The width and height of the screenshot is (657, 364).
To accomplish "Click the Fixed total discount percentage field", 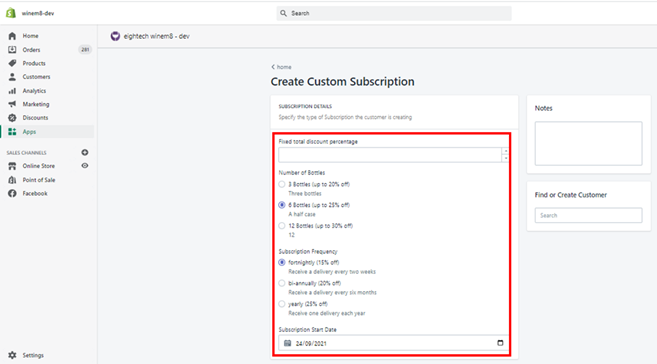I will 390,155.
